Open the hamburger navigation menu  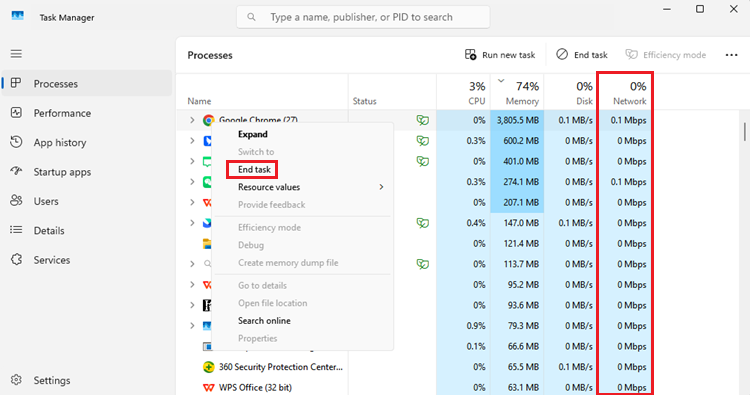pos(16,54)
